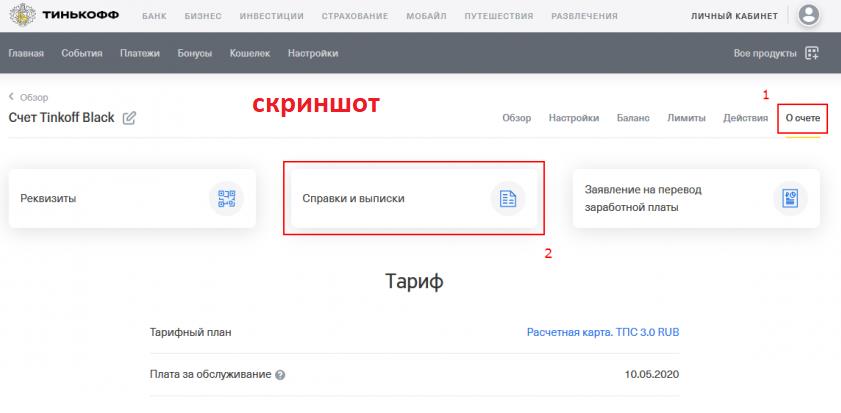Select the О счете tab

coord(802,118)
